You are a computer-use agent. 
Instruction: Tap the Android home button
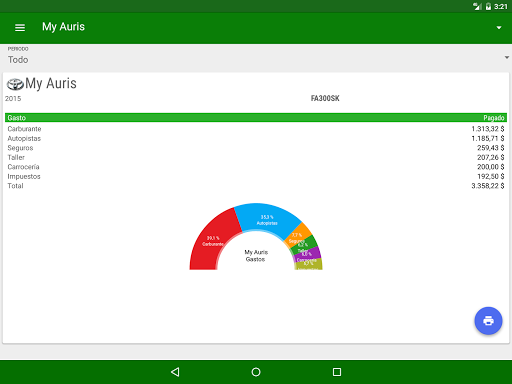click(x=256, y=372)
